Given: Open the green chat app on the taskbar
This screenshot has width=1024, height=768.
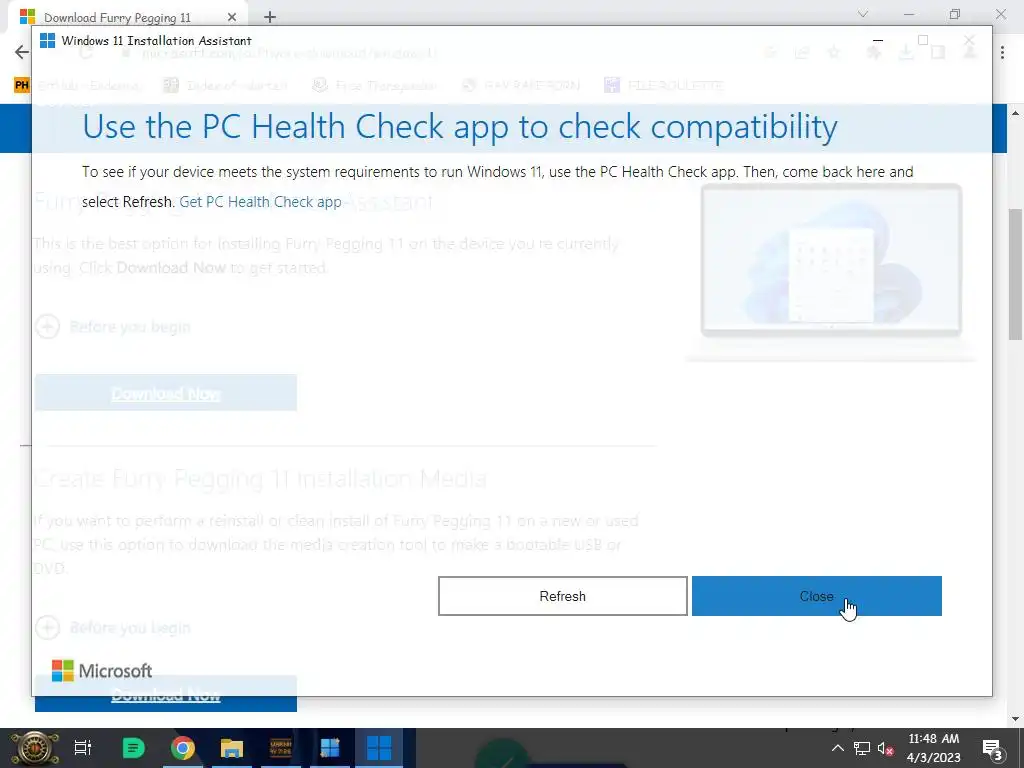Looking at the screenshot, I should click(x=133, y=748).
